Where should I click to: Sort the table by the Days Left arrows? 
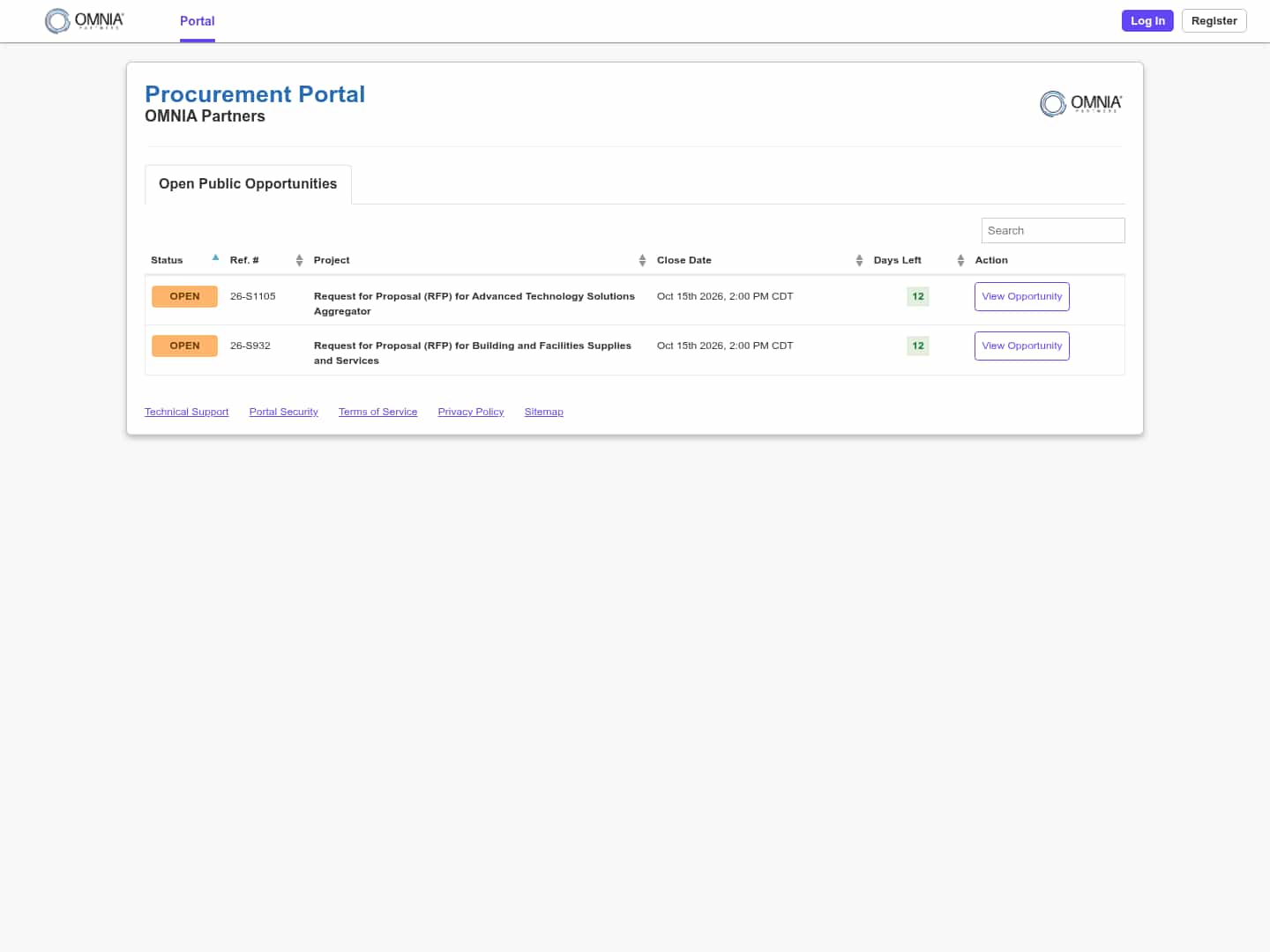point(960,260)
